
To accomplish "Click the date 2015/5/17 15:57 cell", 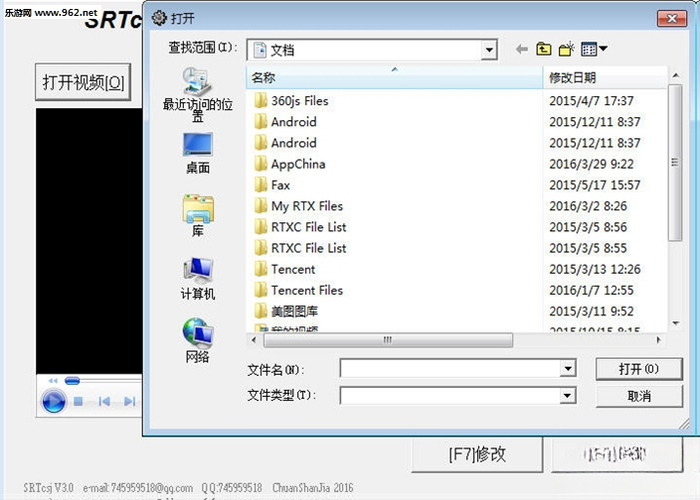I will [x=595, y=185].
